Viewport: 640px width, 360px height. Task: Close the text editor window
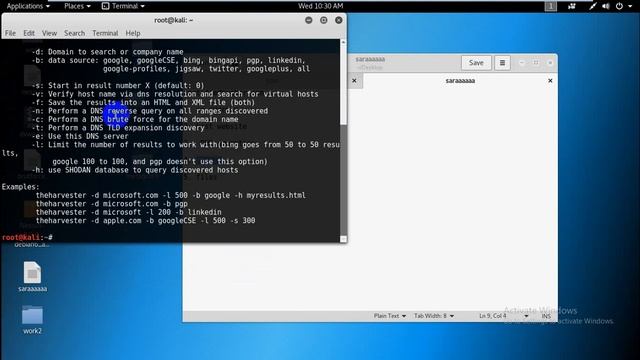click(550, 62)
